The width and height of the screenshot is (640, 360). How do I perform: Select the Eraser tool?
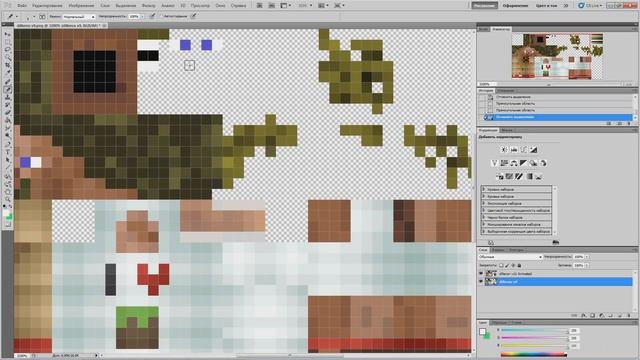tap(7, 113)
